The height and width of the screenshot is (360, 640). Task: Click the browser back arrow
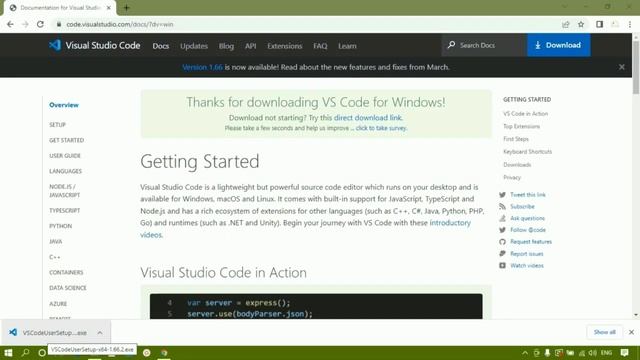point(10,24)
